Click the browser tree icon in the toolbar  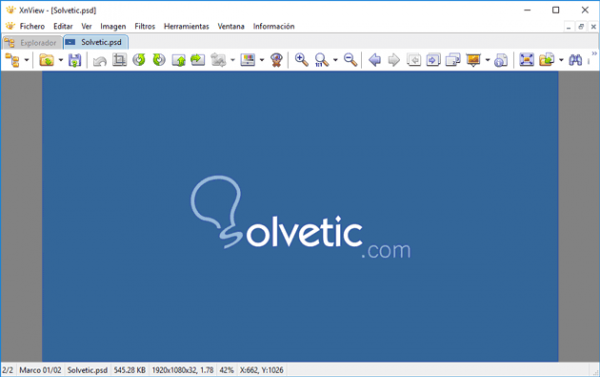(x=12, y=60)
